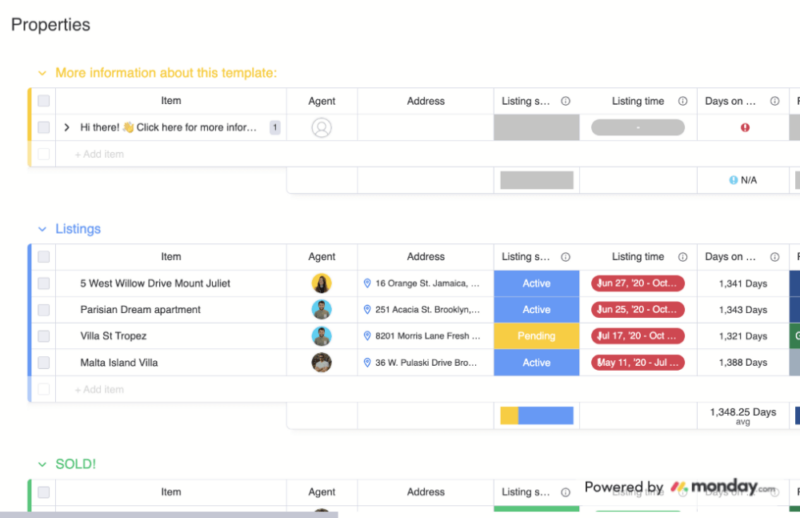Image resolution: width=800 pixels, height=518 pixels.
Task: Click 1,388 Days cell for Malta Island Villa
Action: click(x=743, y=362)
